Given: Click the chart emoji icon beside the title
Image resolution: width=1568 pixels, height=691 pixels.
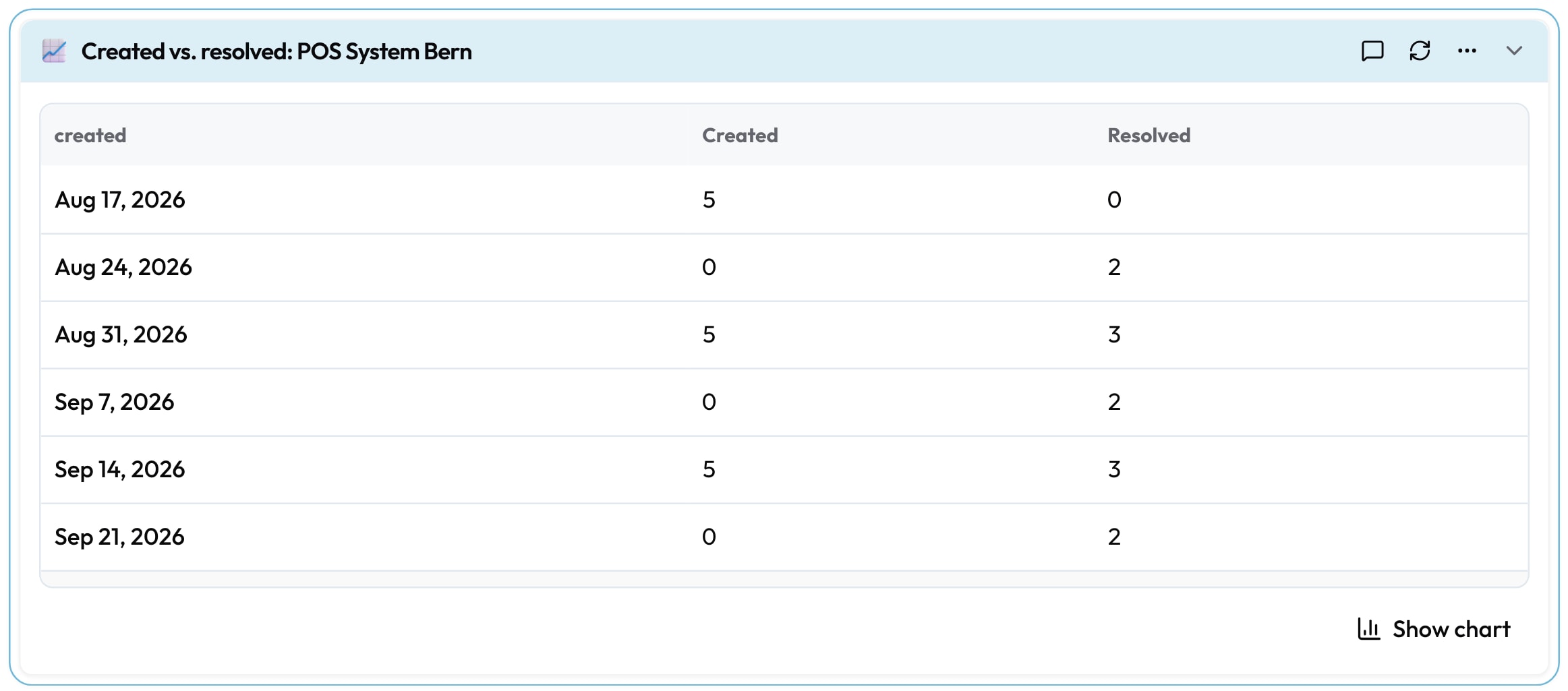Looking at the screenshot, I should [x=54, y=51].
